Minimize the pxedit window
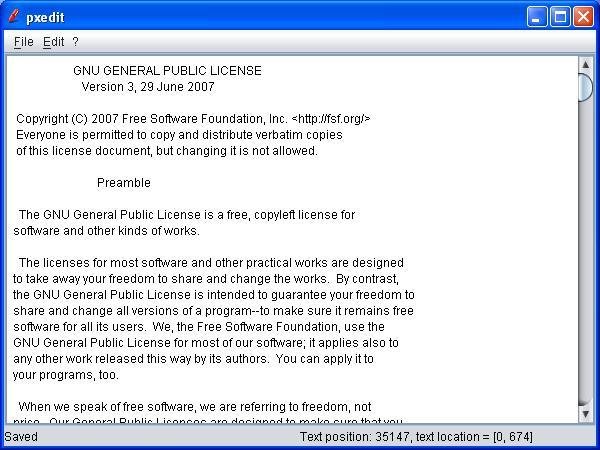 pyautogui.click(x=536, y=17)
